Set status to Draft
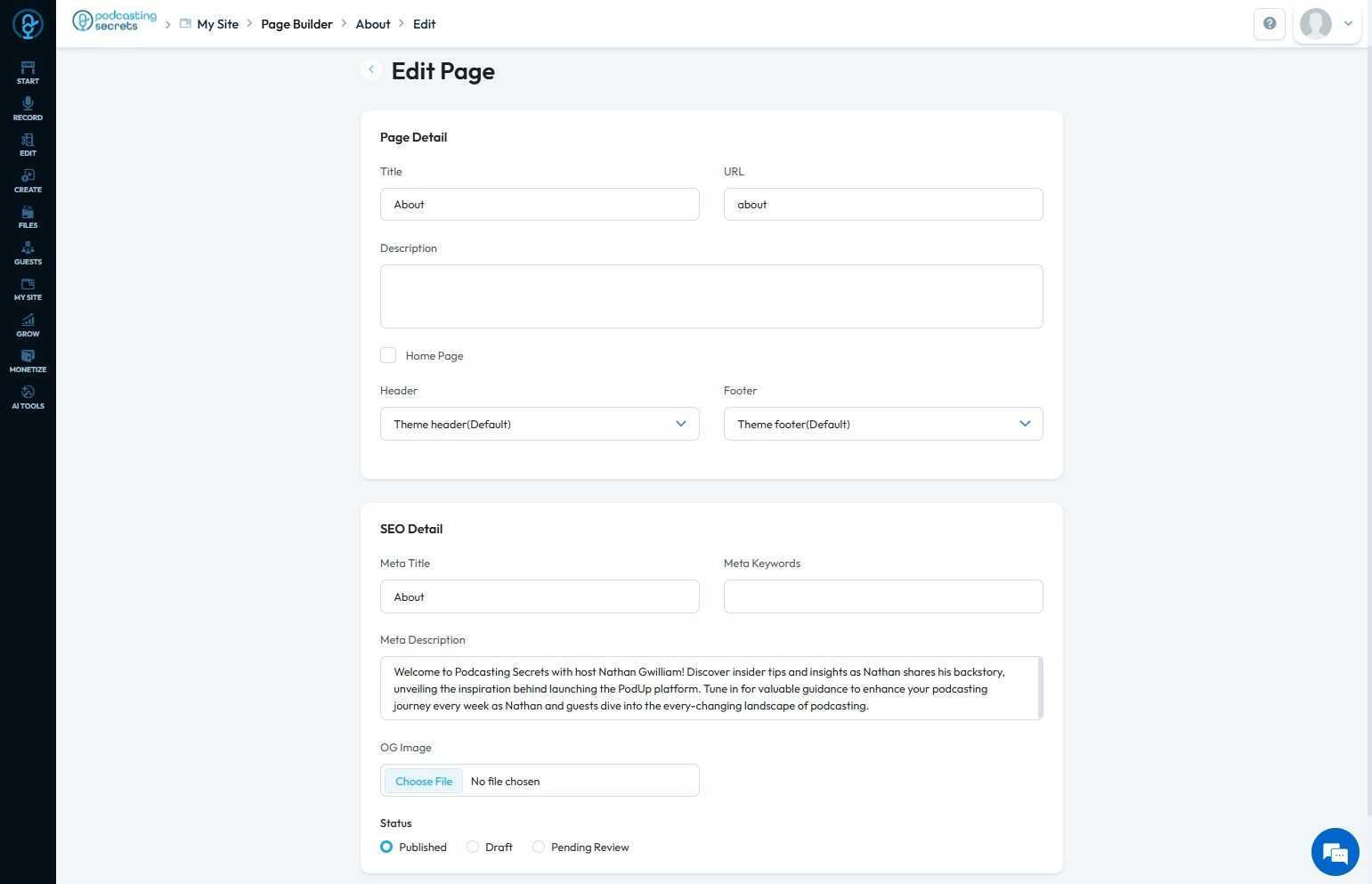This screenshot has width=1372, height=884. [473, 847]
